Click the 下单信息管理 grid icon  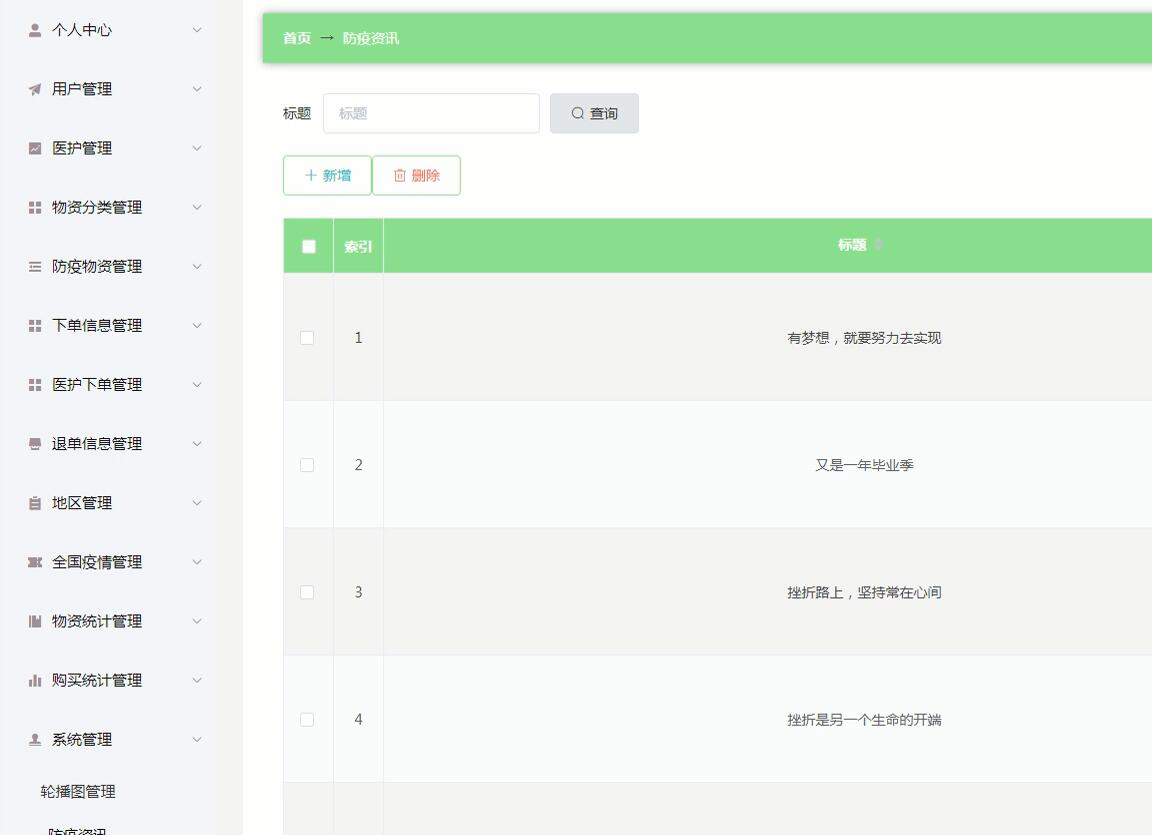click(35, 326)
